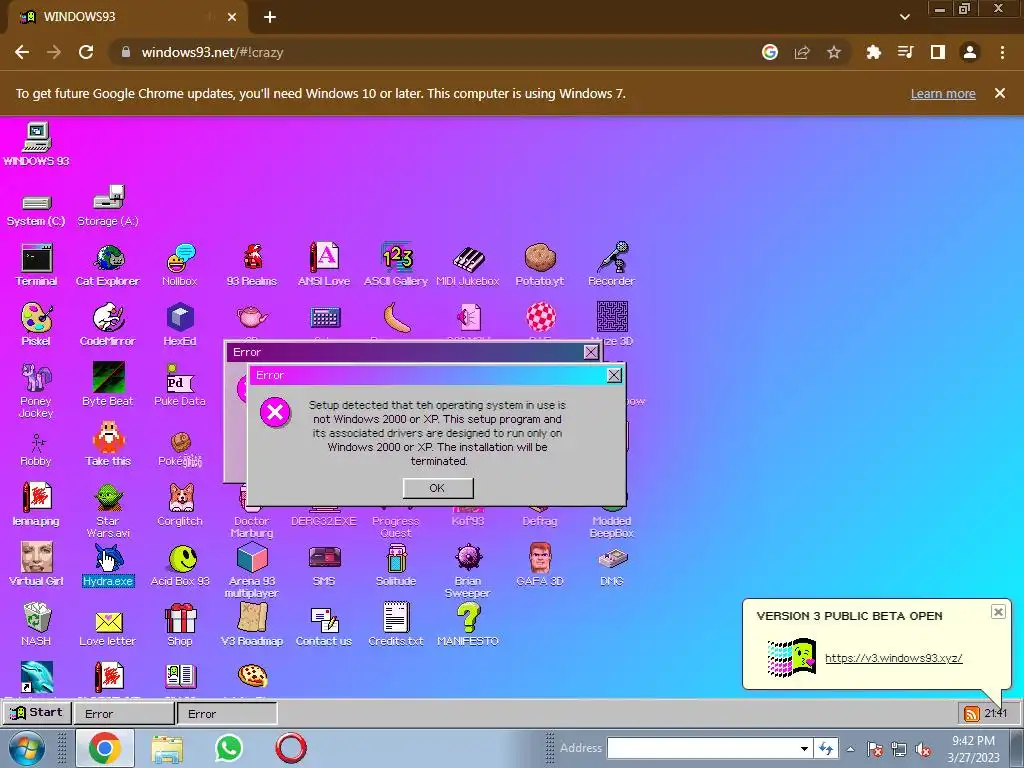Viewport: 1024px width, 768px height.
Task: Open Potato.yt icon
Action: pyautogui.click(x=539, y=264)
